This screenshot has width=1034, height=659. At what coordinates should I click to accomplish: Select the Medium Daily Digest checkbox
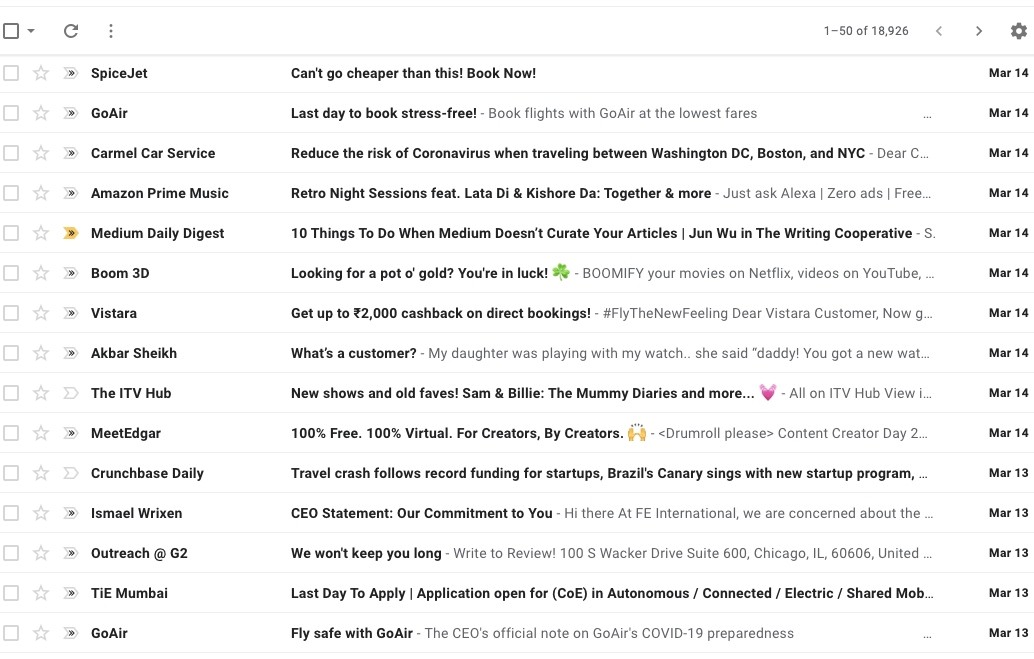pyautogui.click(x=11, y=233)
